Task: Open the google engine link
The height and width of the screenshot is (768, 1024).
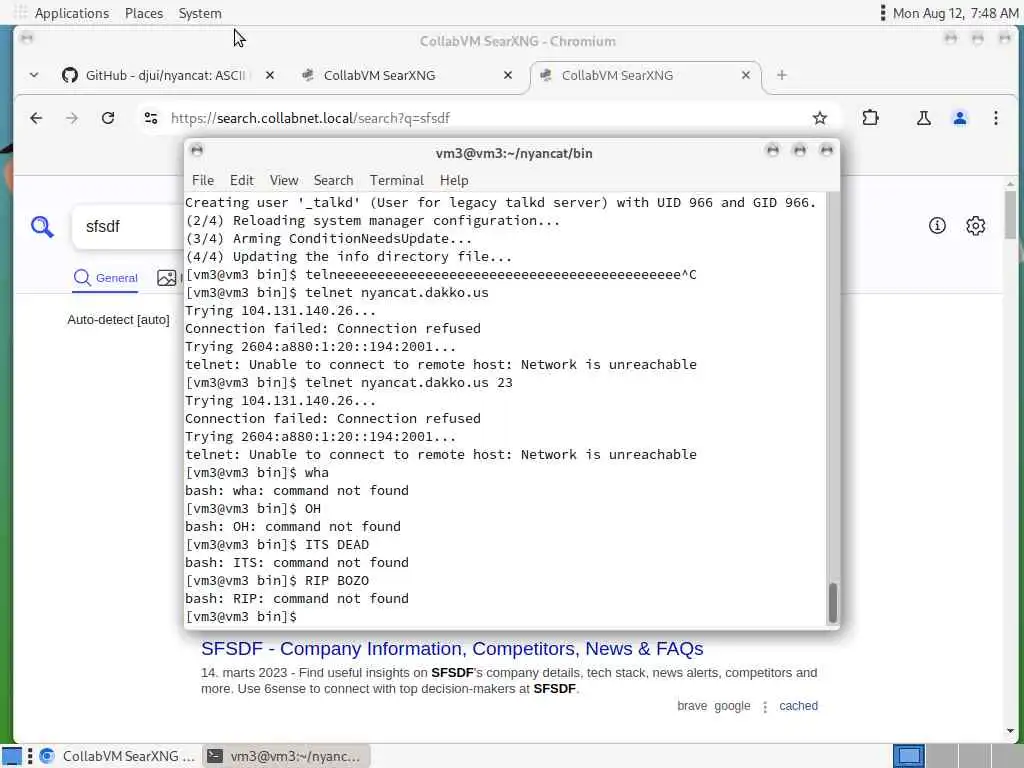Action: point(732,706)
